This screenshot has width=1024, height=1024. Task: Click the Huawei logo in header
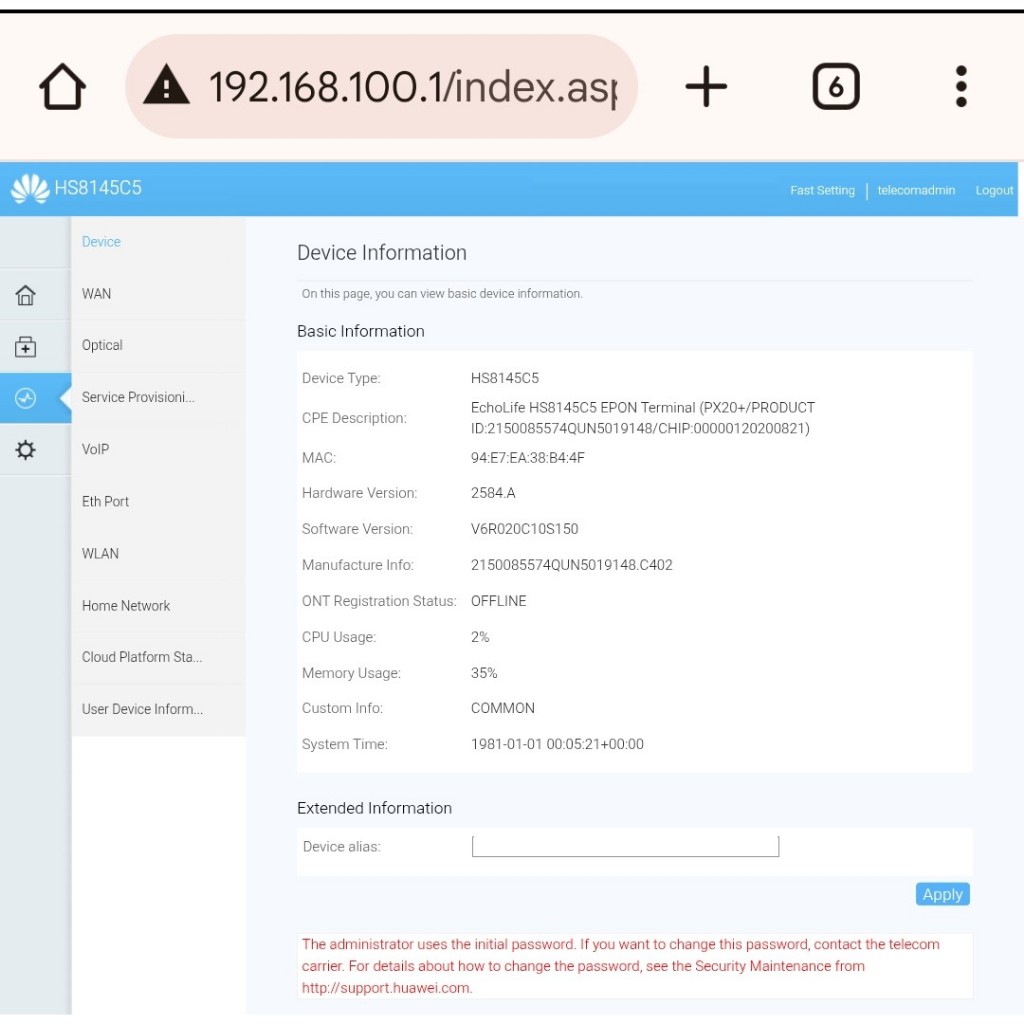point(29,188)
